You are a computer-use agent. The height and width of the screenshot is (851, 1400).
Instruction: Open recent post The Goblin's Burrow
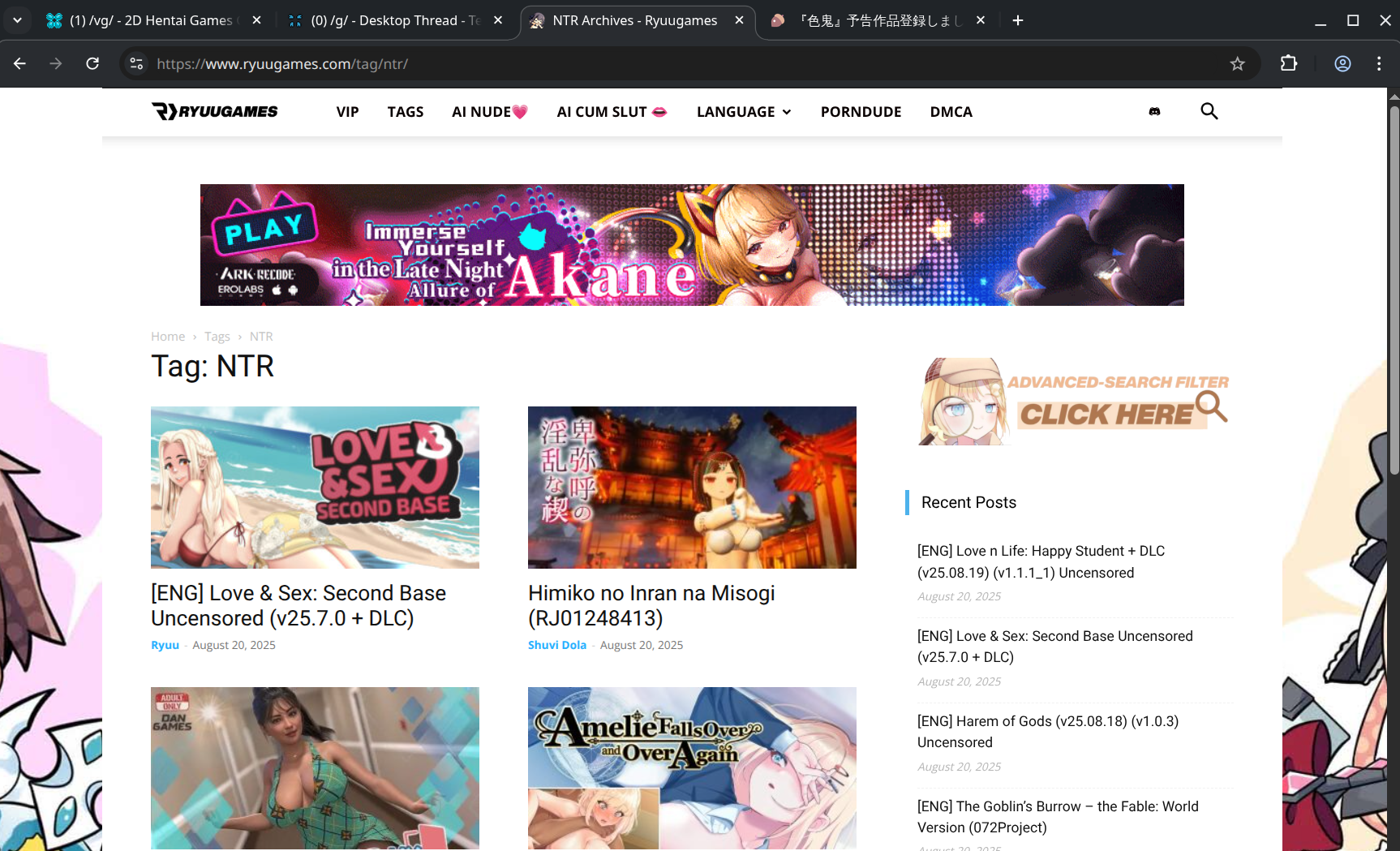[1058, 817]
